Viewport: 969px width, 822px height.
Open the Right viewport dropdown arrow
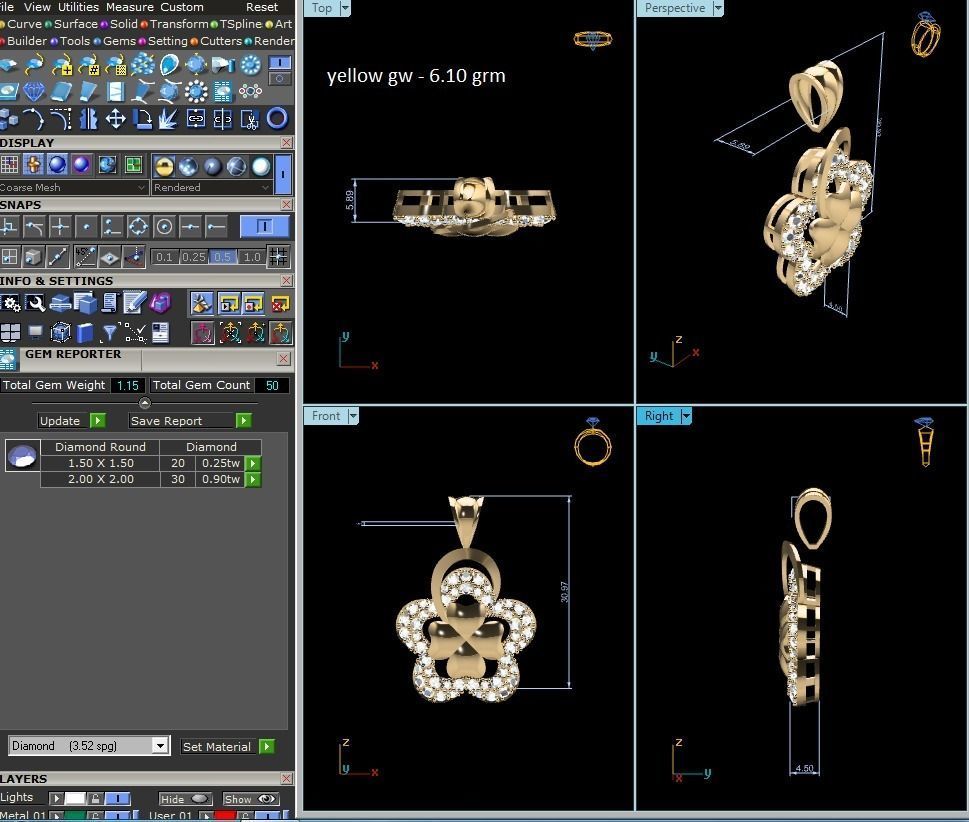[686, 416]
